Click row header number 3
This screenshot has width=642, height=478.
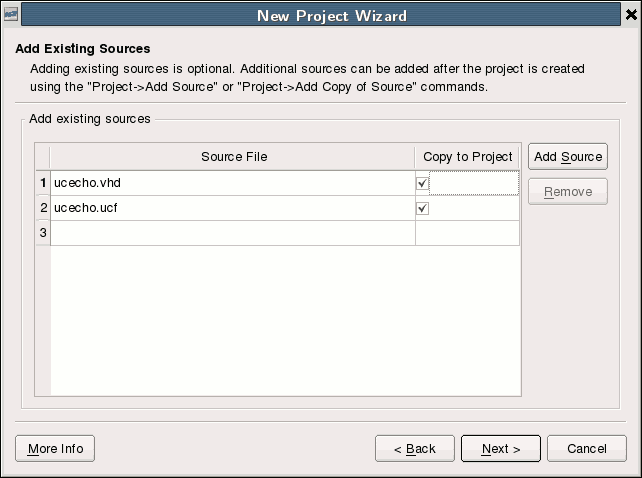(43, 233)
